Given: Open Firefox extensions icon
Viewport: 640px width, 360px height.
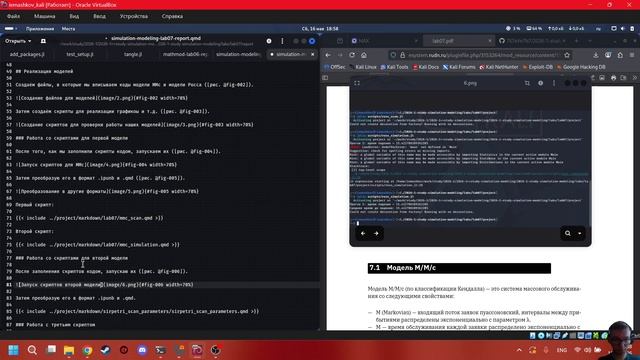Looking at the screenshot, I should point(620,55).
